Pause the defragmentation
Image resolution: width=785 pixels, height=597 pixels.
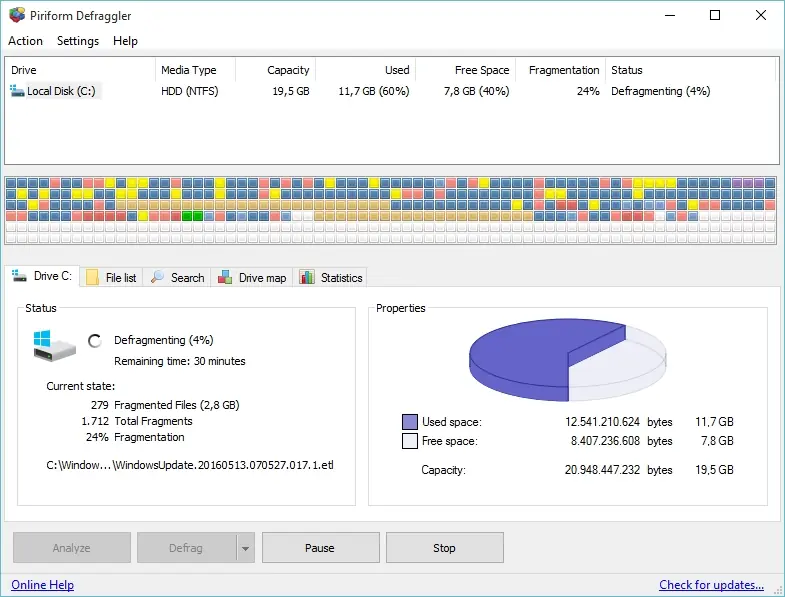320,548
